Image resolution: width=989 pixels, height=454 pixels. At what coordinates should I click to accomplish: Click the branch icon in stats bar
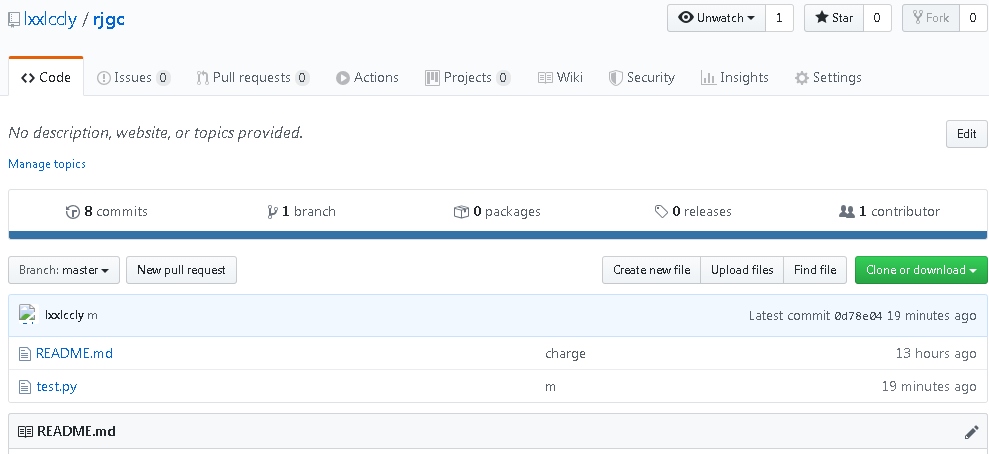point(272,212)
